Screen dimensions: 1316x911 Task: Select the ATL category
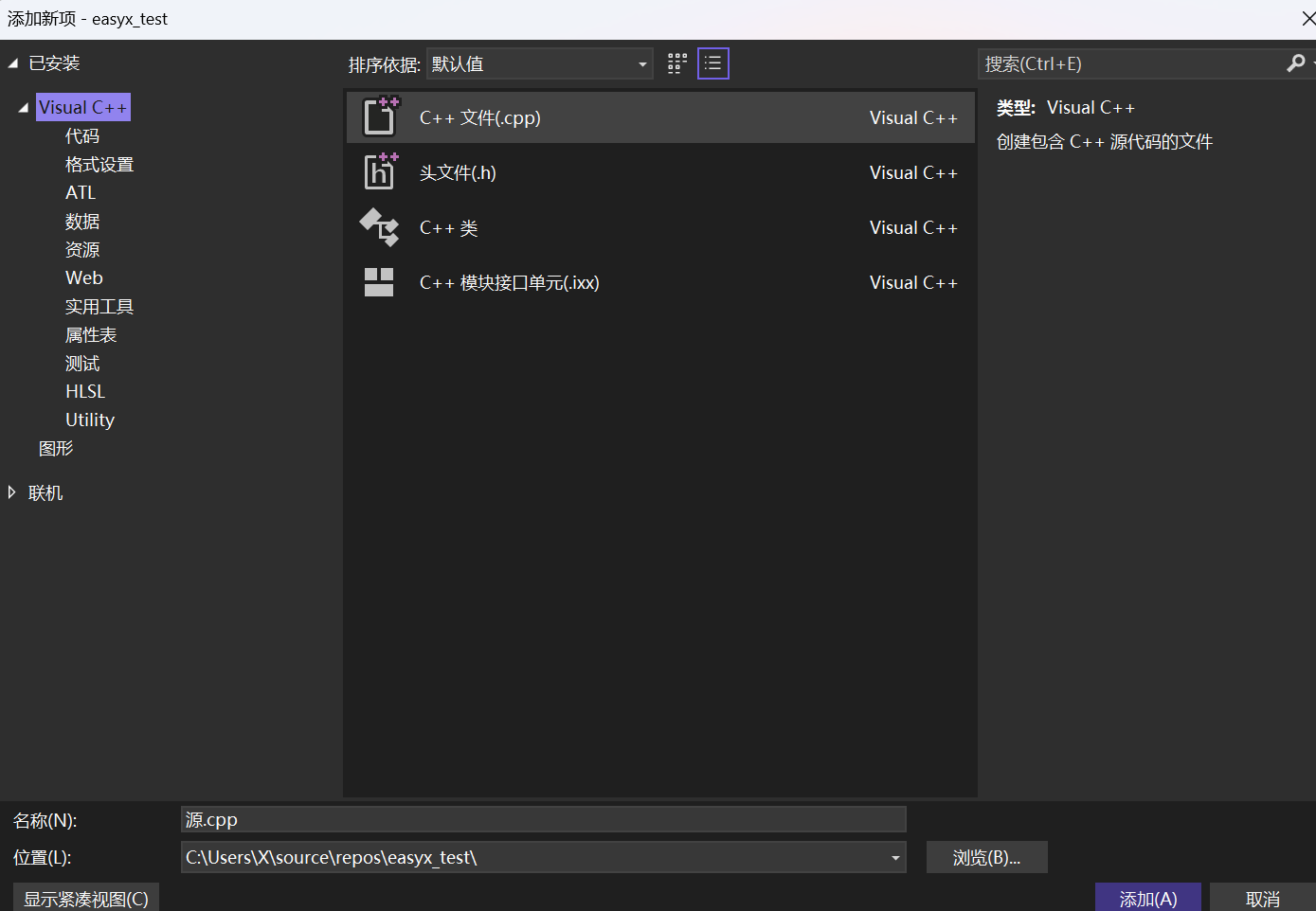pyautogui.click(x=81, y=192)
